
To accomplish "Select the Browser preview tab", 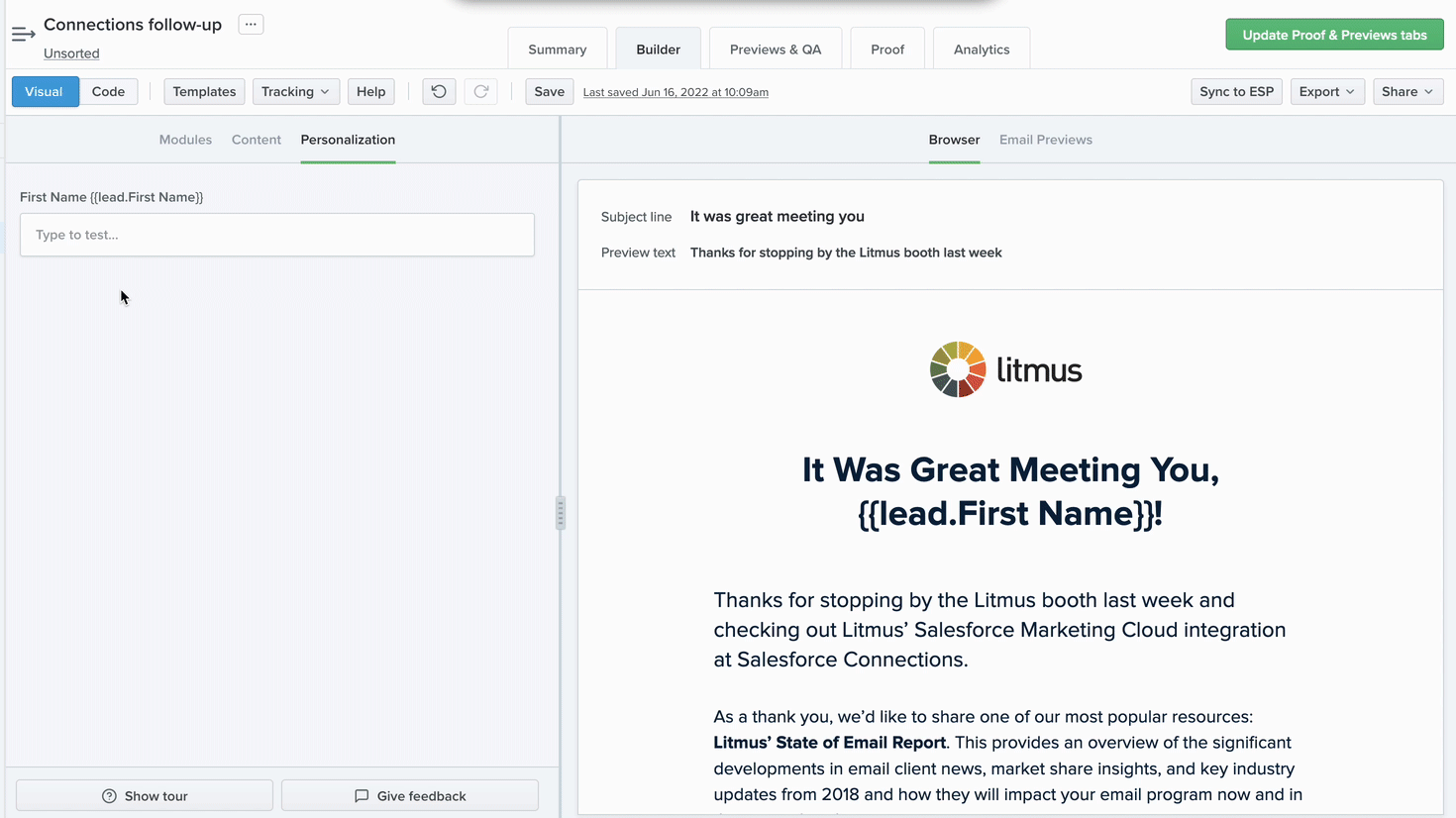I will [954, 140].
